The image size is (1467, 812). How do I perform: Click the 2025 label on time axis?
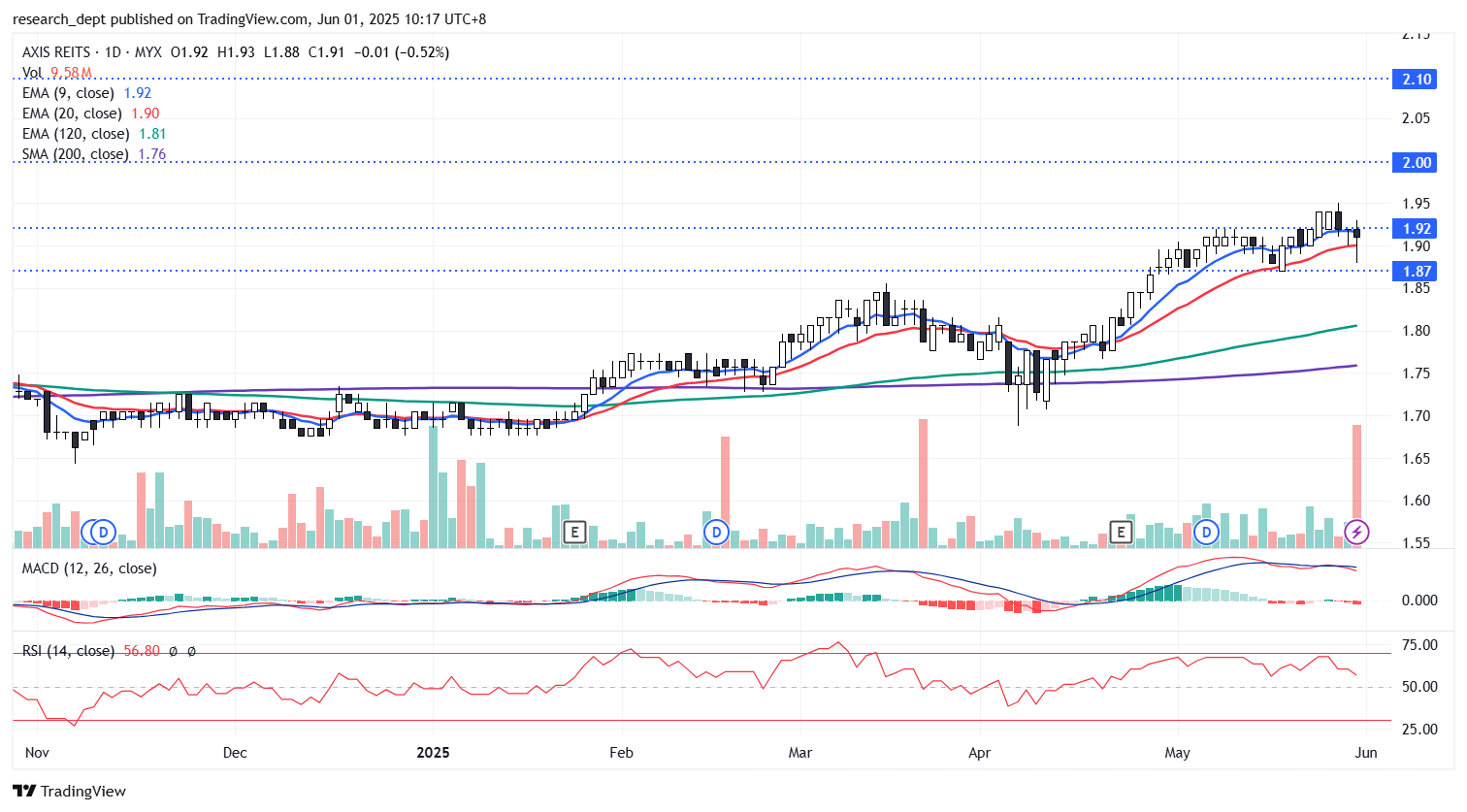(433, 753)
